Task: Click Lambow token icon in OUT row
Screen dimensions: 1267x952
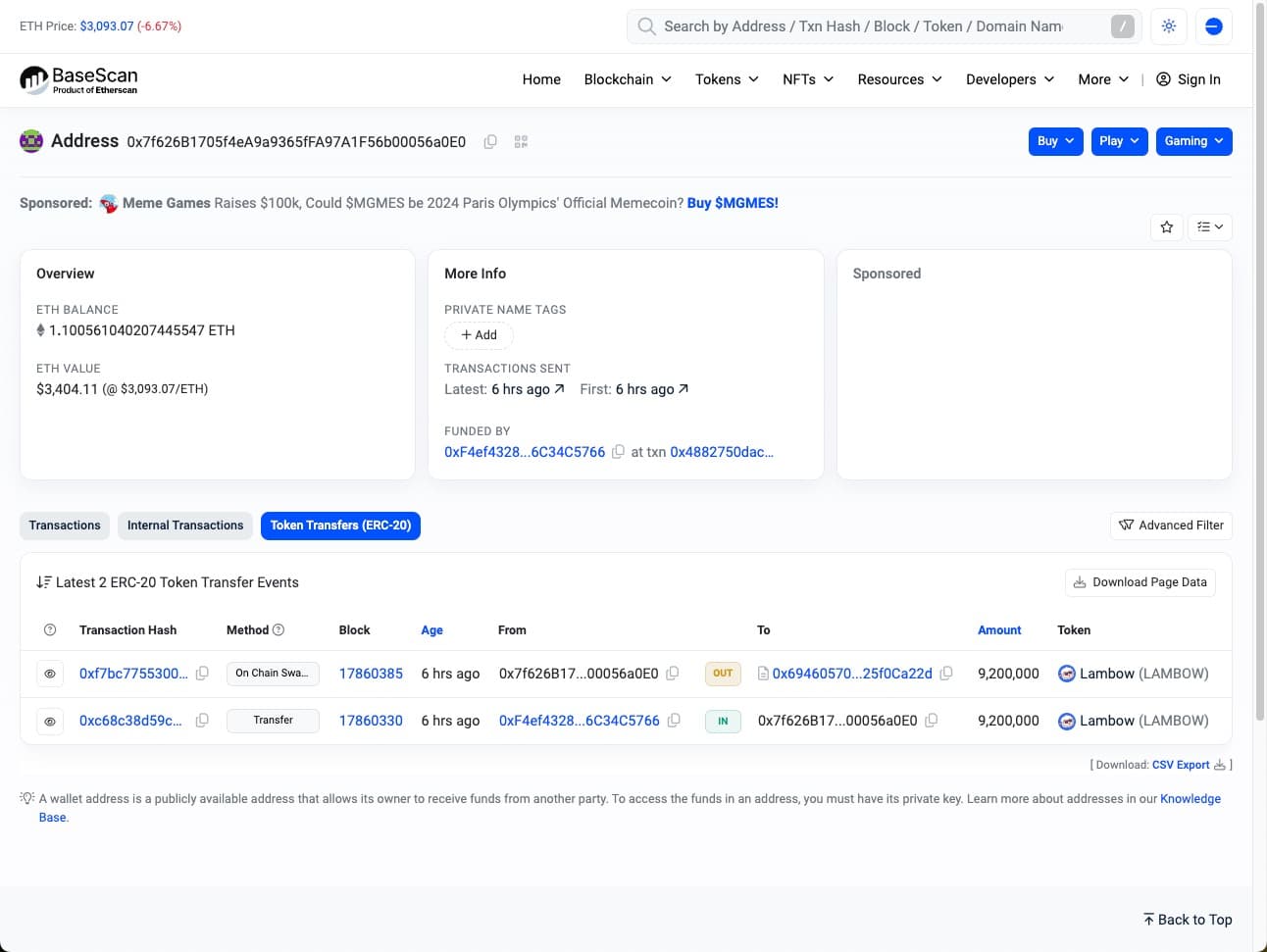Action: pos(1067,674)
